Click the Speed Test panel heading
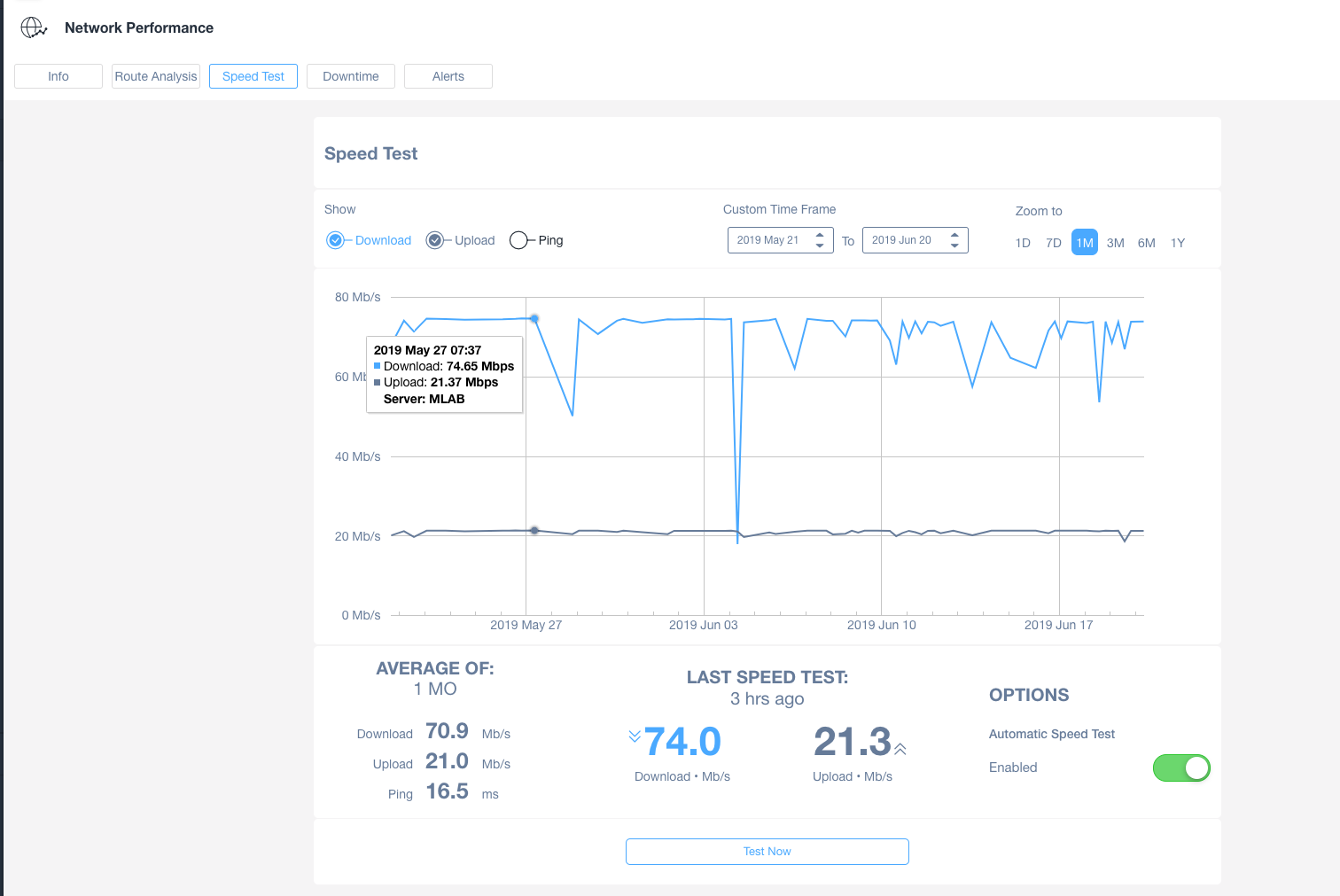The height and width of the screenshot is (896, 1340). pos(370,153)
